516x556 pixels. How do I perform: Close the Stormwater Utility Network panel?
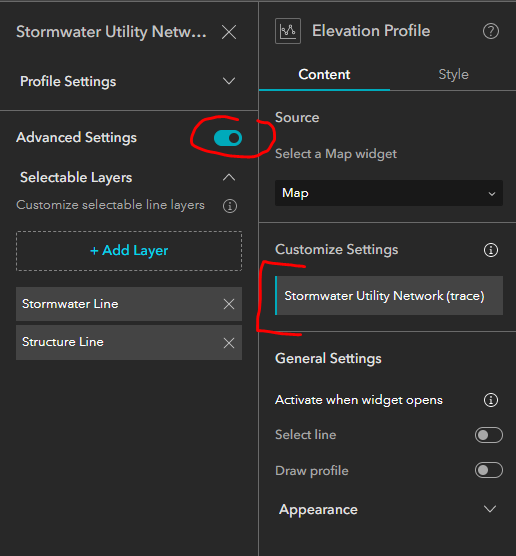coord(229,32)
